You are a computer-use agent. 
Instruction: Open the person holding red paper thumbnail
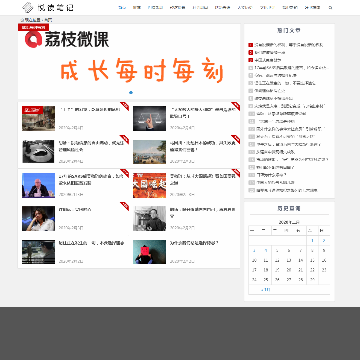coord(149,252)
